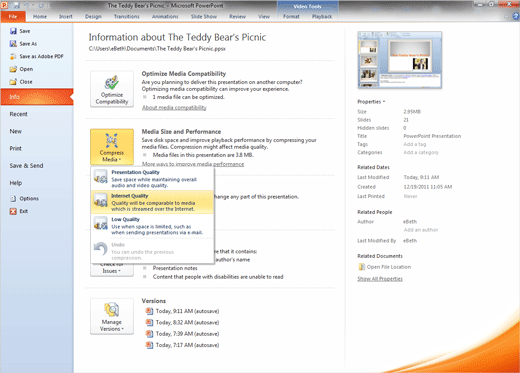The image size is (520, 373).
Task: Click the 7:39 AM autosave version icon
Action: point(149,334)
